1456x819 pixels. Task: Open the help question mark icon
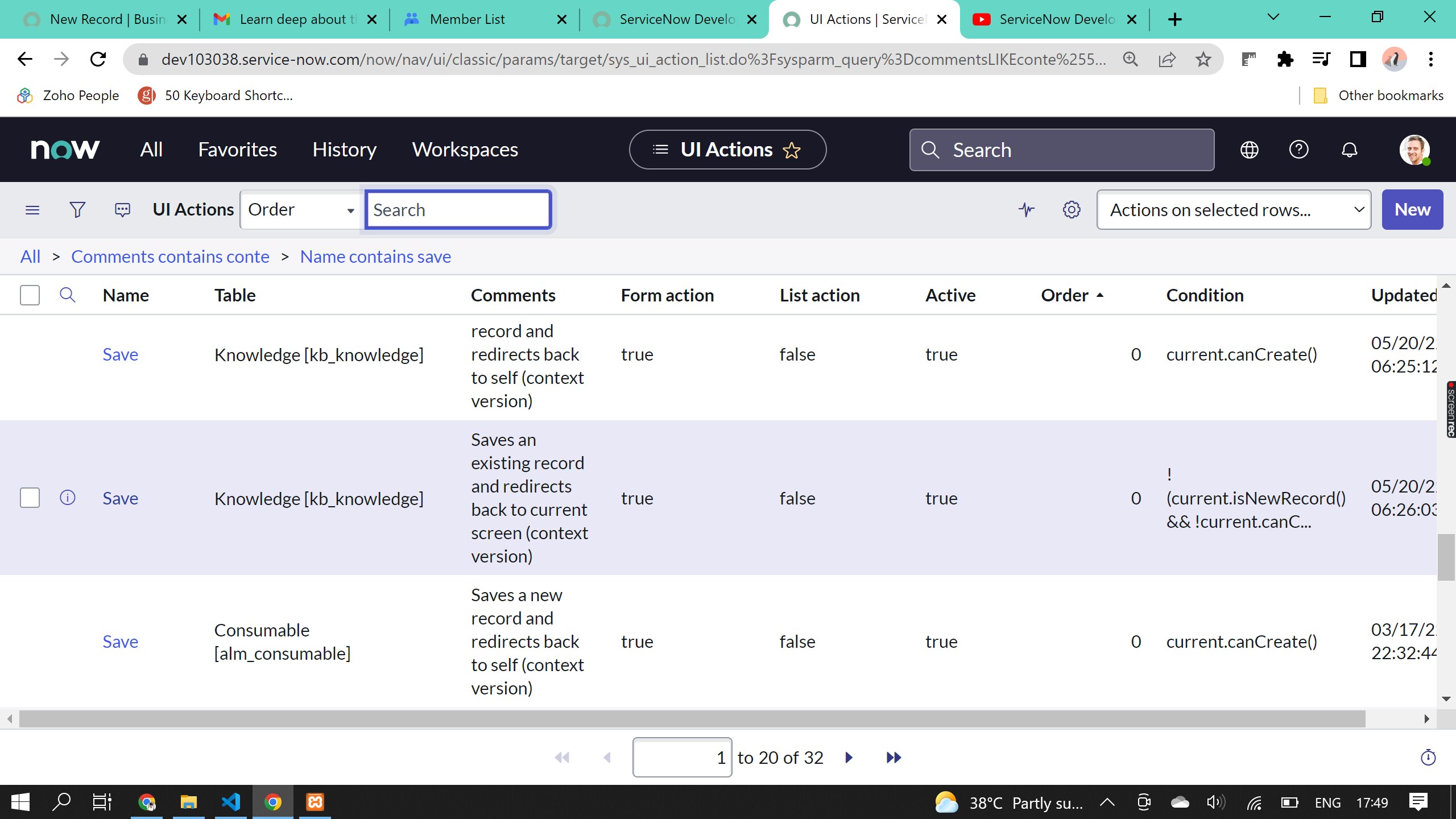pyautogui.click(x=1298, y=150)
